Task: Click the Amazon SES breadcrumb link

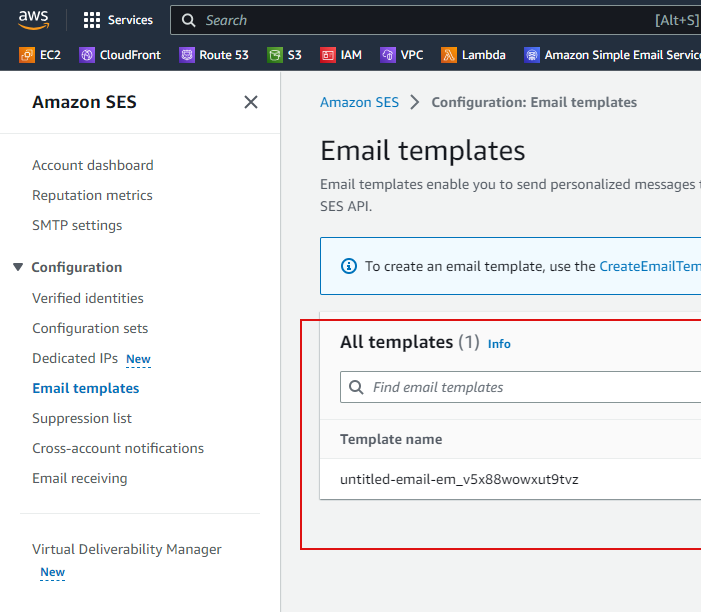Action: pos(359,102)
